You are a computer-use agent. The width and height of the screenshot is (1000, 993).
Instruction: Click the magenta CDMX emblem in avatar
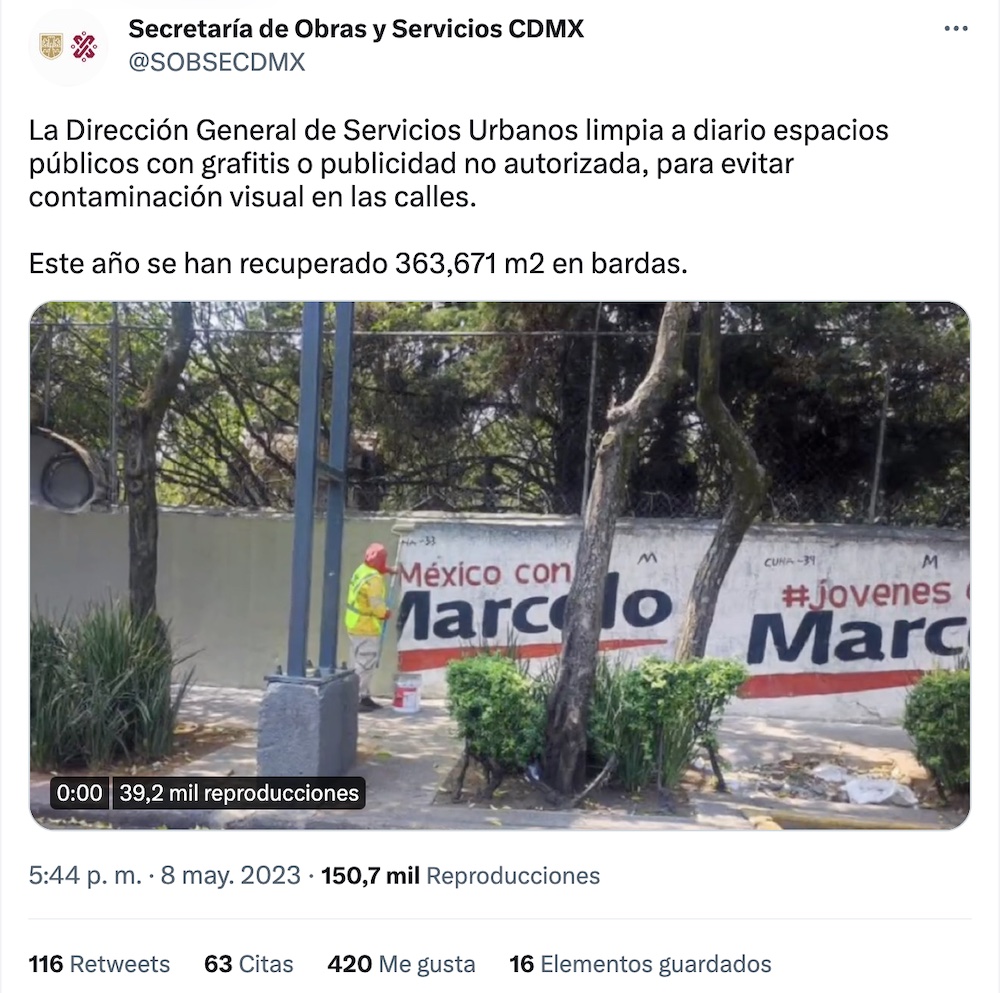click(84, 46)
